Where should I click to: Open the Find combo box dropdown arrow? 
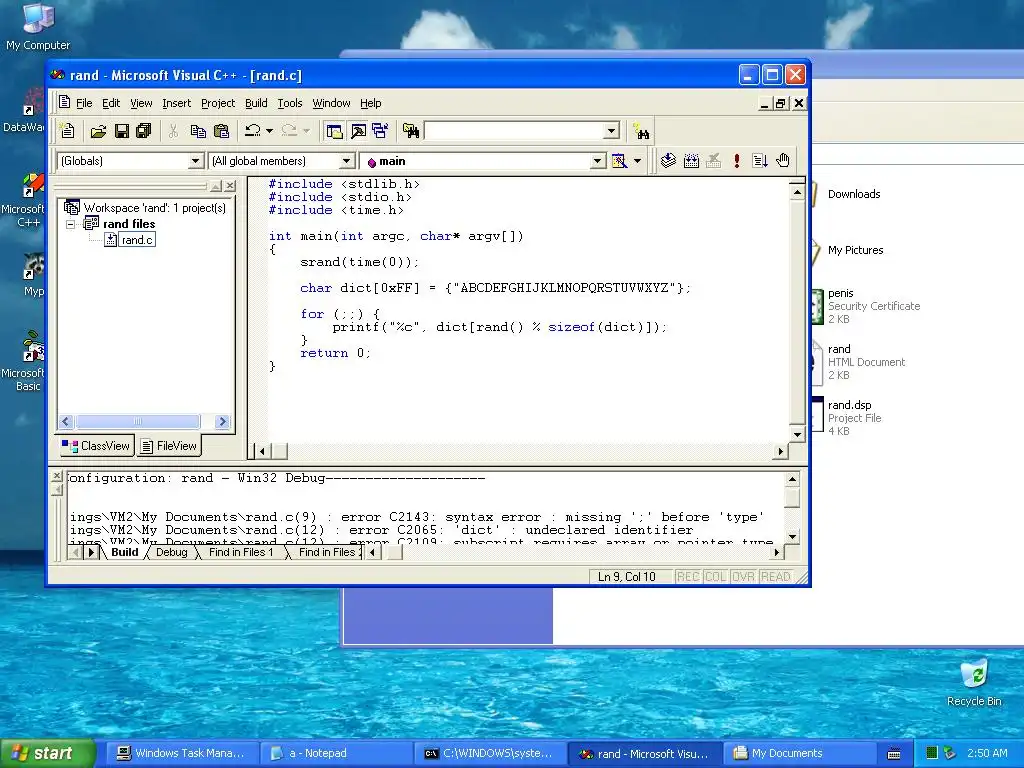611,131
